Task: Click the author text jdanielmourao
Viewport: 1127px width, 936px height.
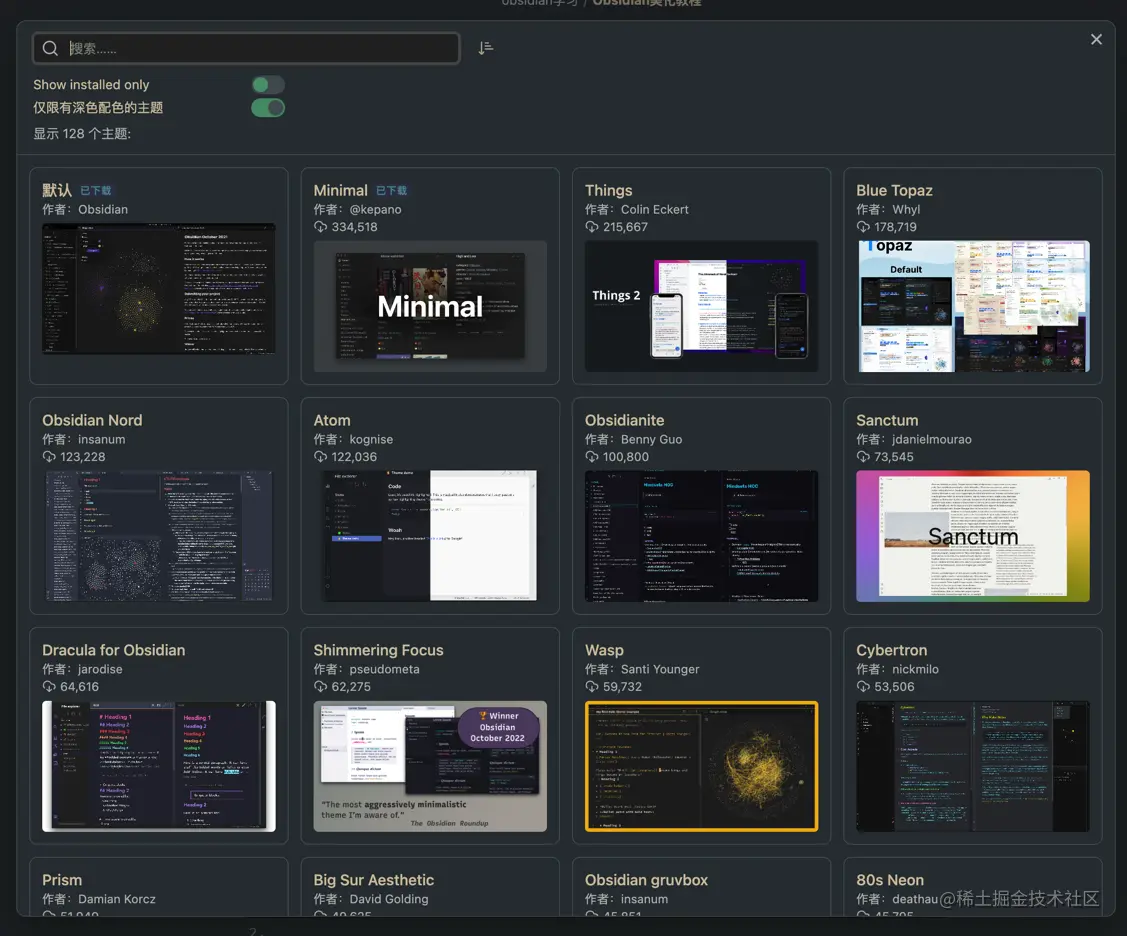Action: click(x=932, y=440)
